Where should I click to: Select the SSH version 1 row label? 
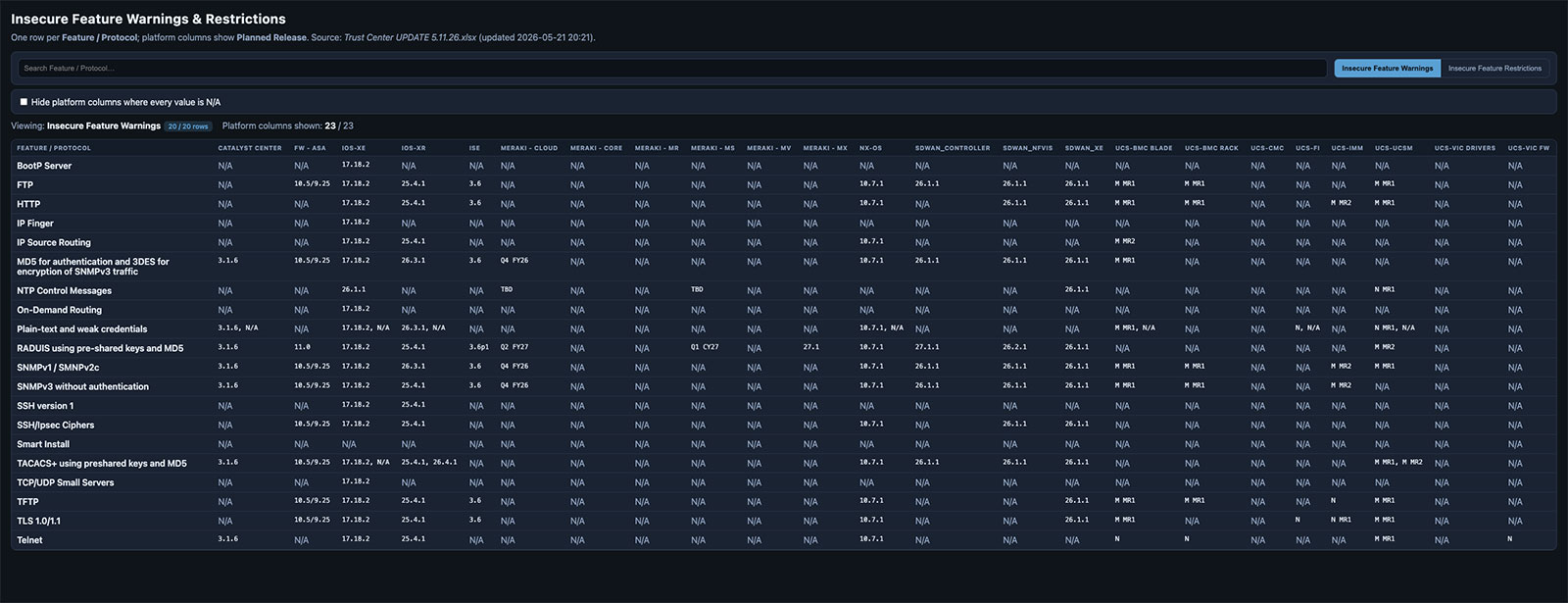45,406
